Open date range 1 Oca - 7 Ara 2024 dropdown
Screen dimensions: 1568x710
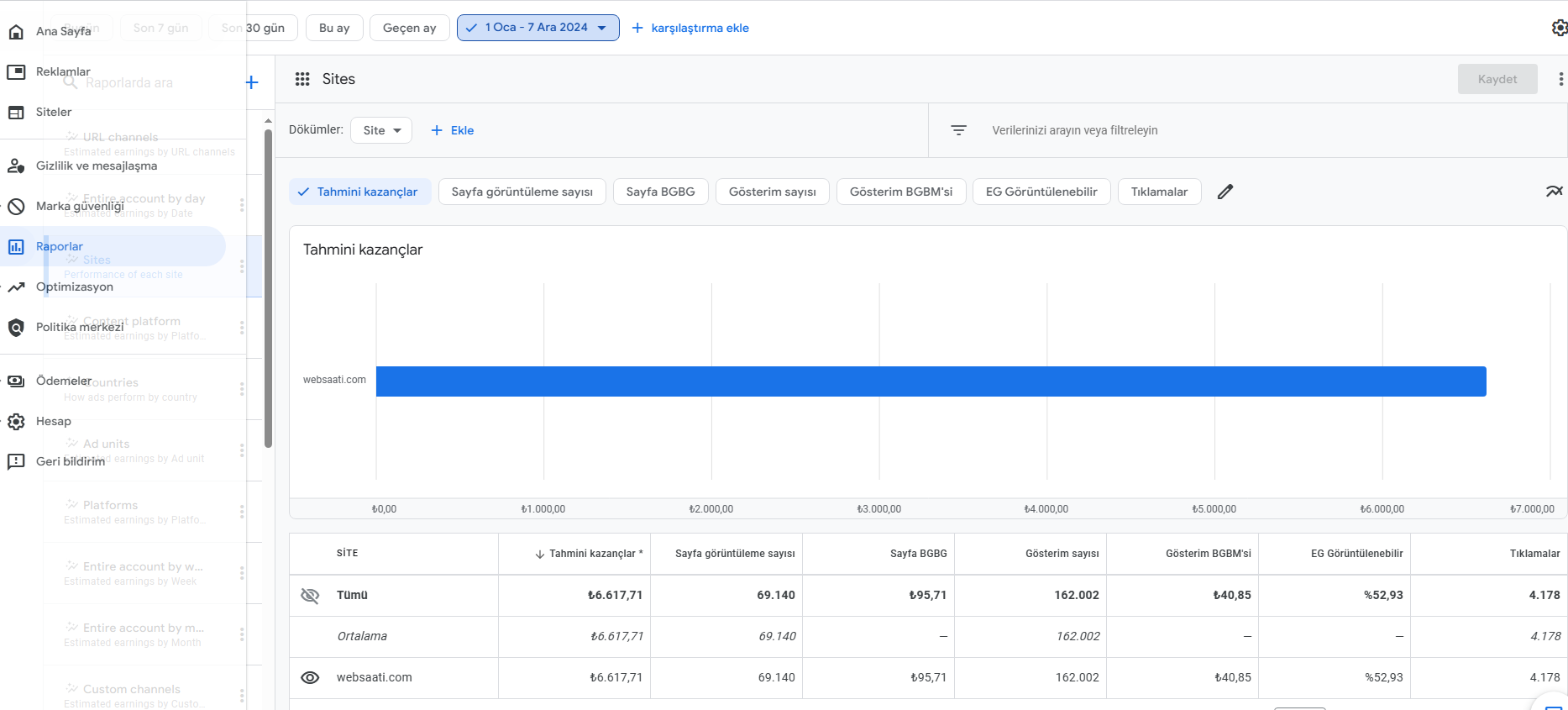pos(538,28)
